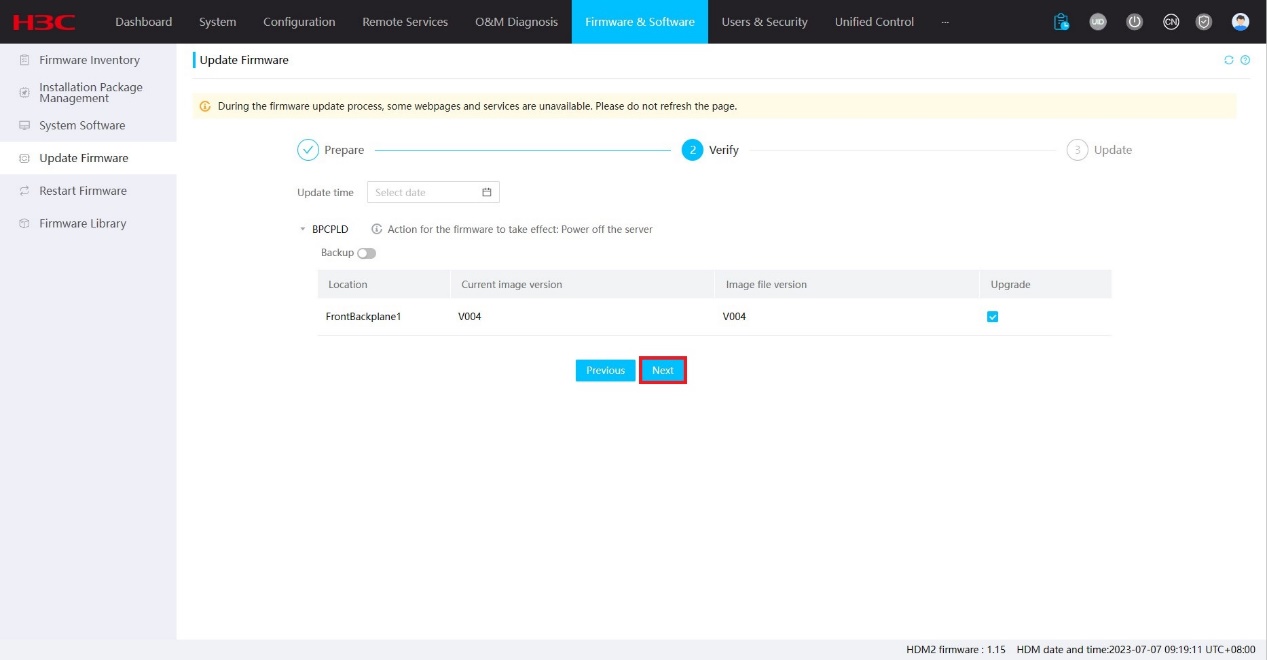This screenshot has height=660, width=1267.
Task: Click the info icon beside BPCPLD action
Action: coord(377,229)
